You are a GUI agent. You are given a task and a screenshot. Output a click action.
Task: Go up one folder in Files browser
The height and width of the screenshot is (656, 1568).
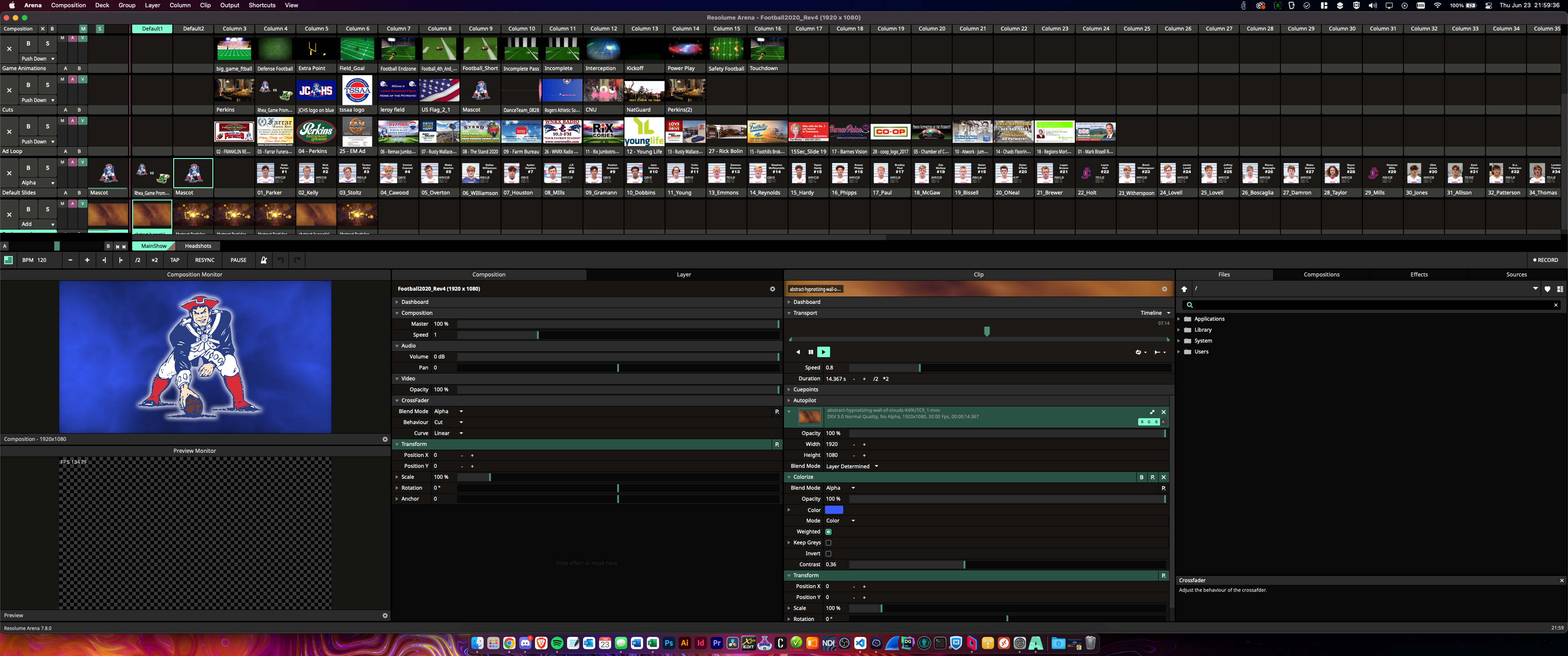[1184, 289]
